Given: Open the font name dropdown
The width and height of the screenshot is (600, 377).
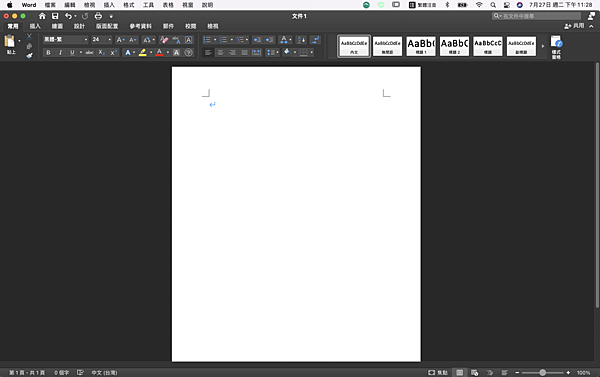Looking at the screenshot, I should 86,40.
